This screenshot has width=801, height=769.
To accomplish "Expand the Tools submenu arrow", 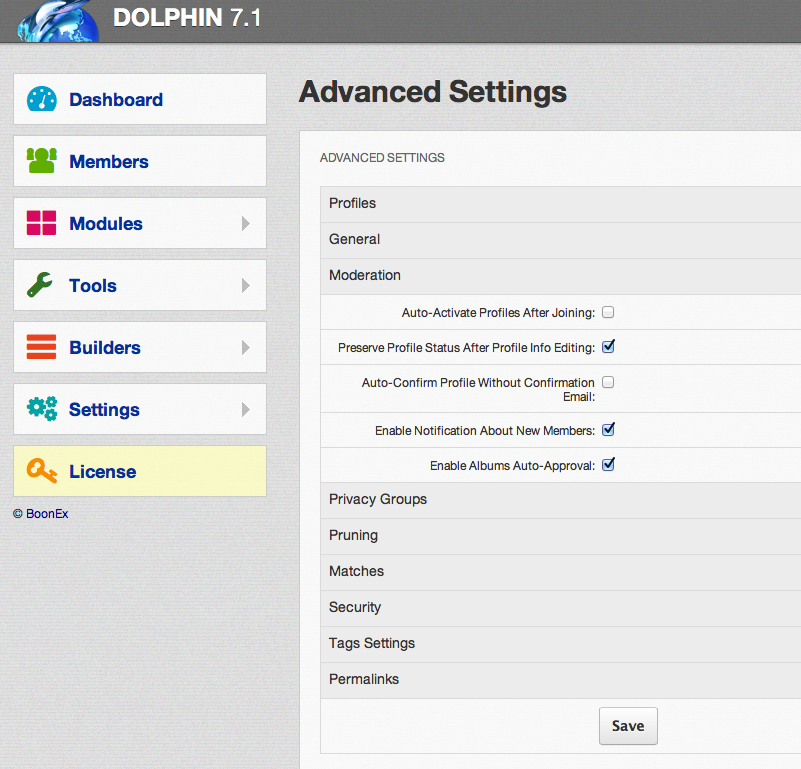I will pyautogui.click(x=246, y=286).
